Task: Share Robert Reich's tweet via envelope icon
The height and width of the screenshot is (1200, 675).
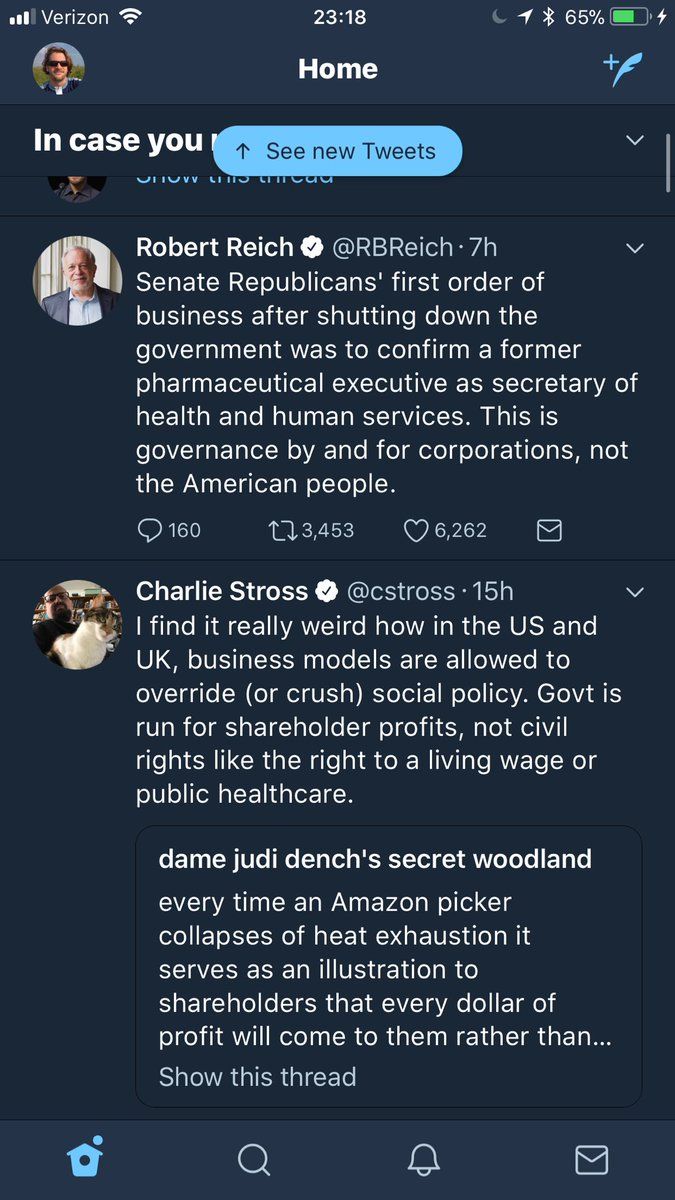Action: pos(549,530)
